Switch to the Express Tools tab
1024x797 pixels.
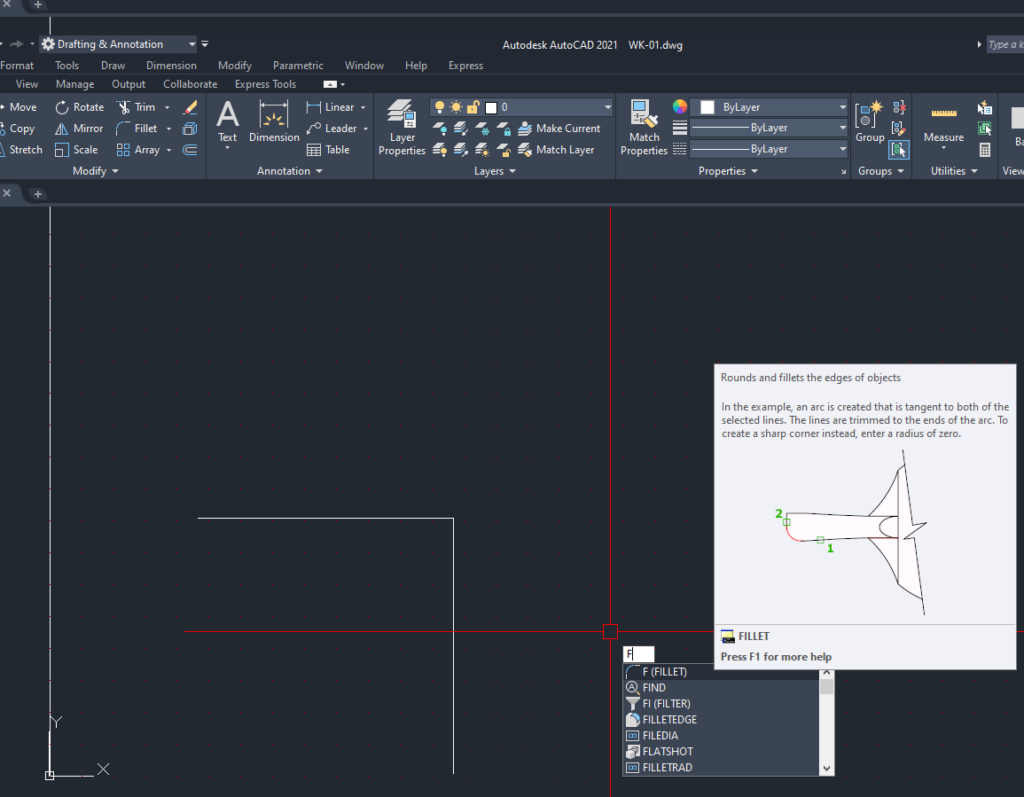coord(265,85)
